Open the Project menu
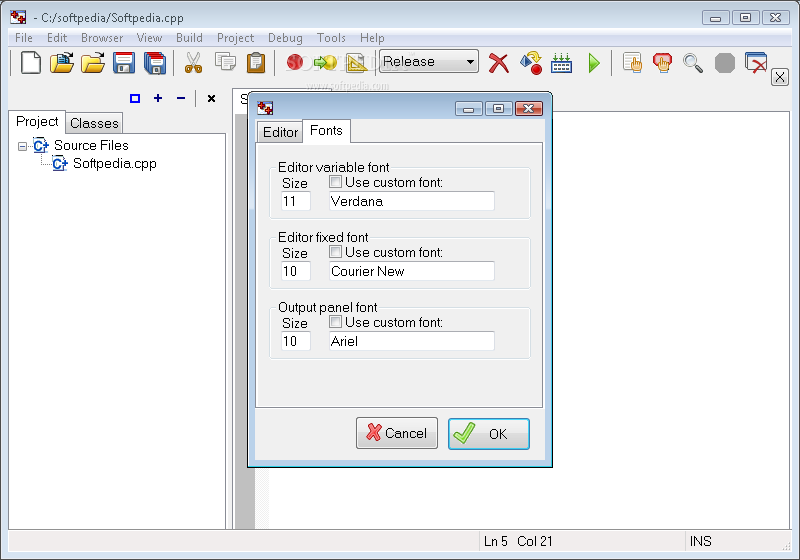 click(x=235, y=38)
